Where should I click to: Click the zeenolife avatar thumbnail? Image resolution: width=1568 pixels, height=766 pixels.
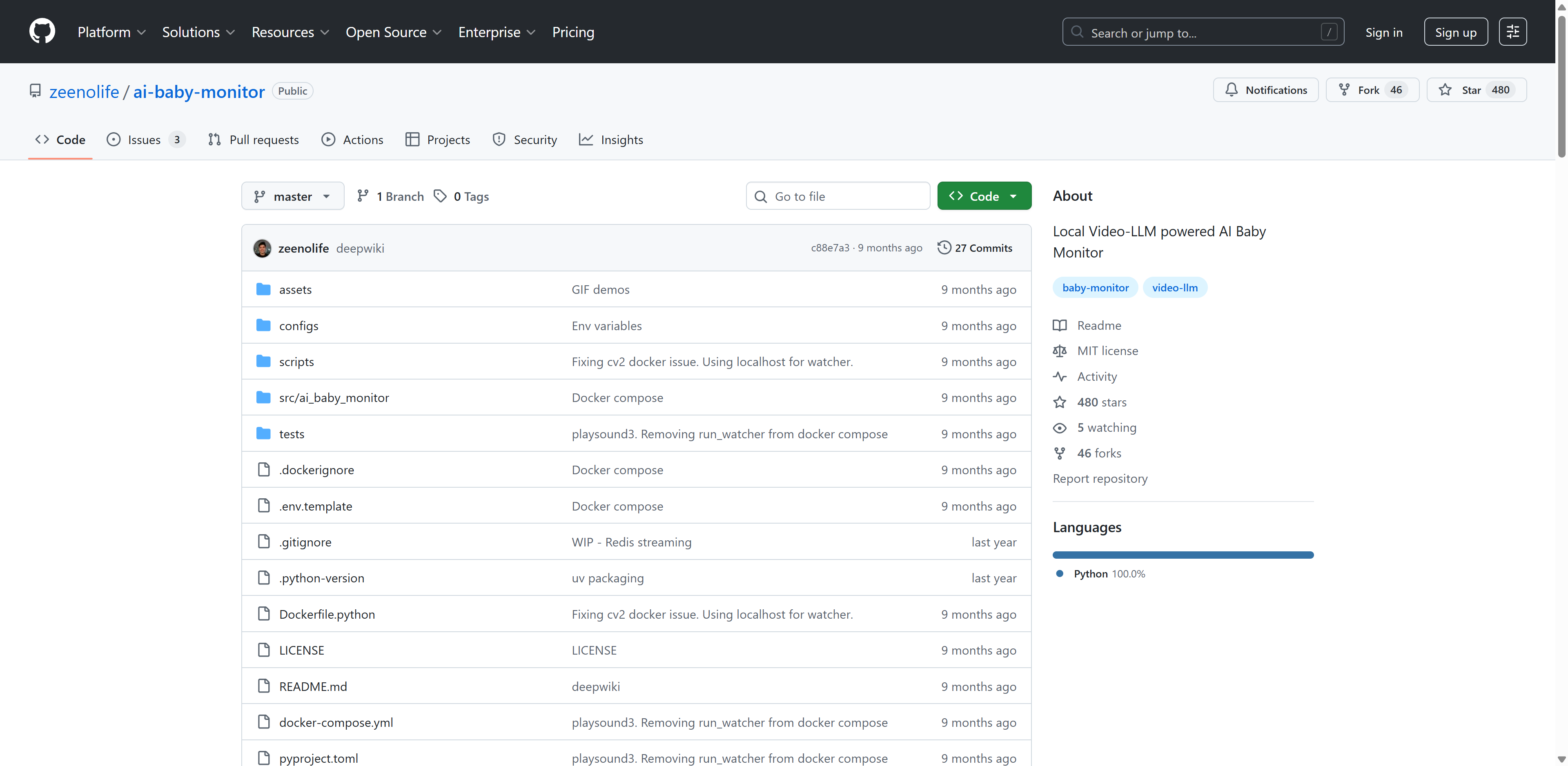262,248
